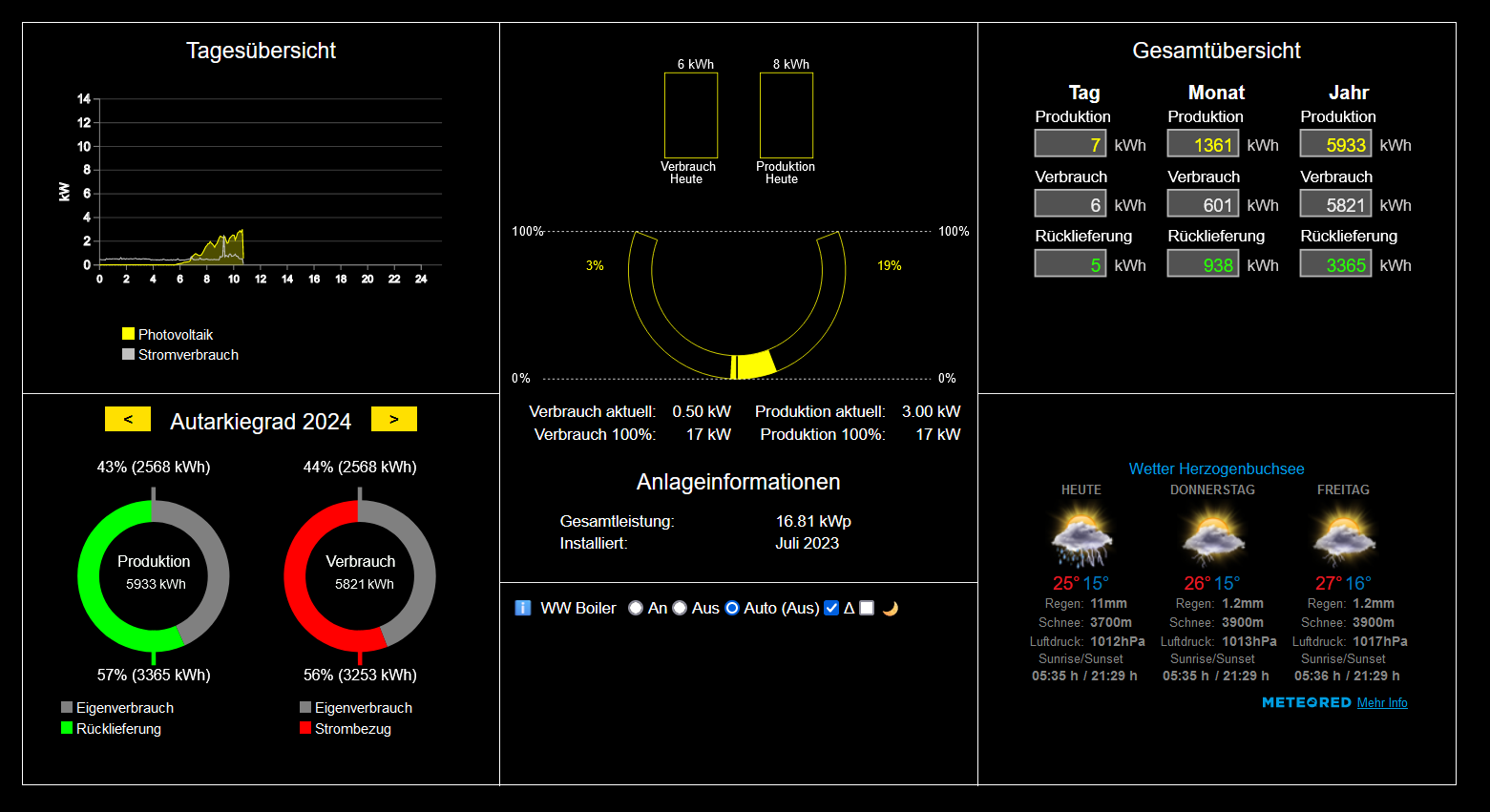This screenshot has height=812, width=1490.
Task: Click the yellow Photovoltaik legend square
Action: [128, 334]
